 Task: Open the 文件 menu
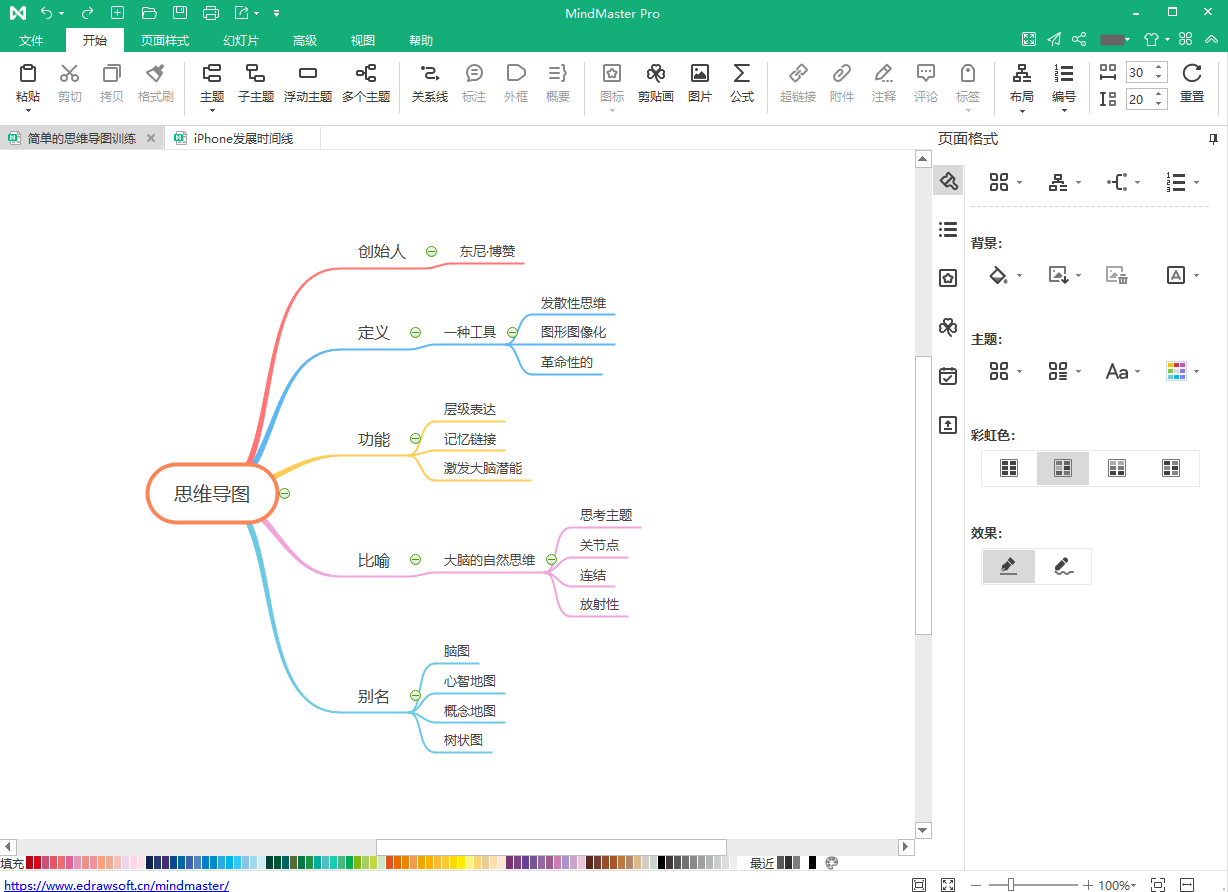32,41
